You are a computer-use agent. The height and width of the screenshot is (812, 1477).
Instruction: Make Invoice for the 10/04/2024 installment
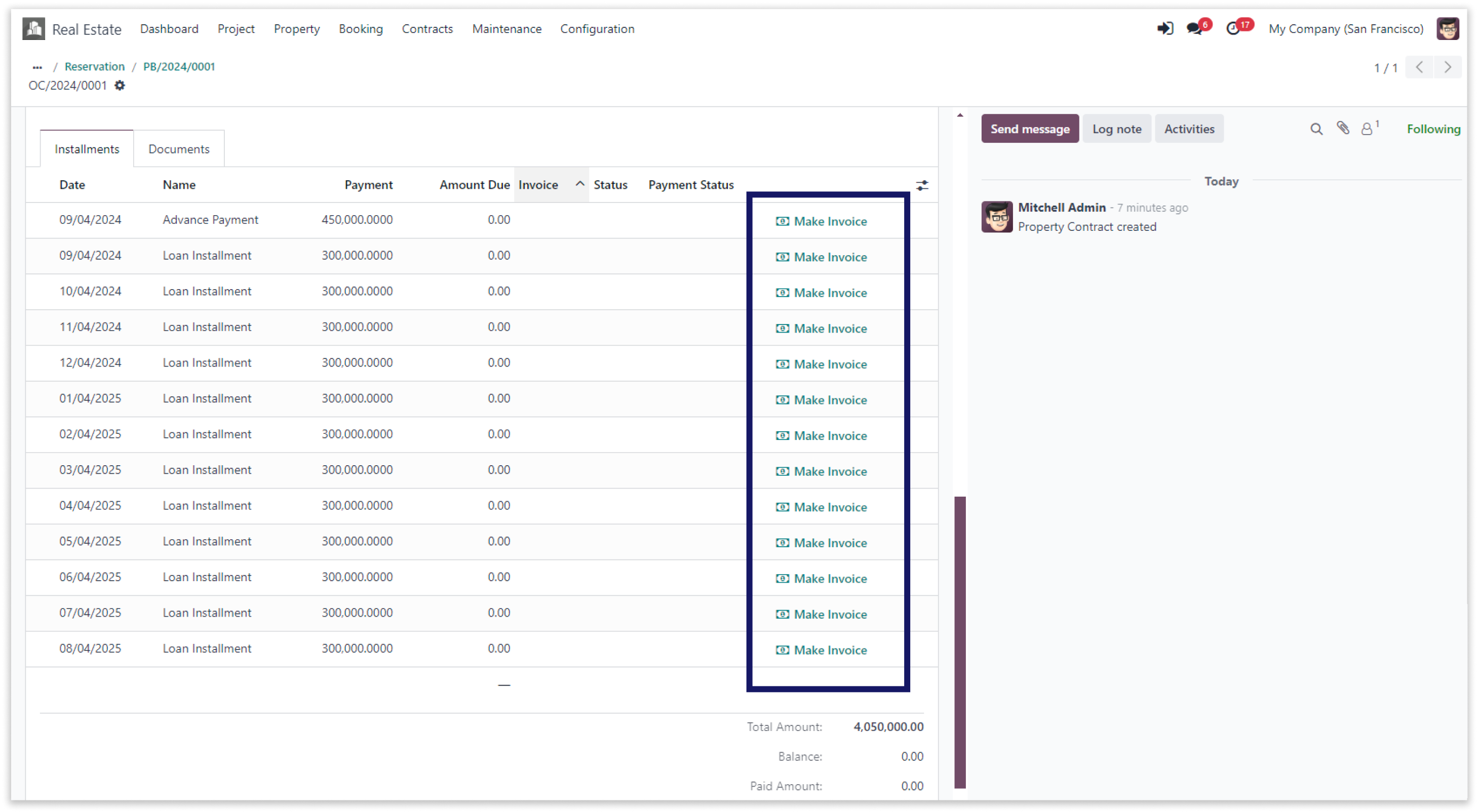(x=821, y=293)
